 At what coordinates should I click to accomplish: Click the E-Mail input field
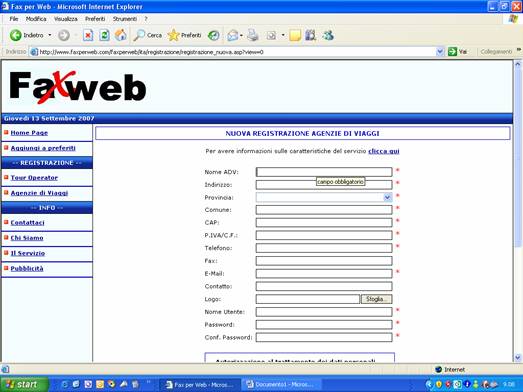point(324,274)
